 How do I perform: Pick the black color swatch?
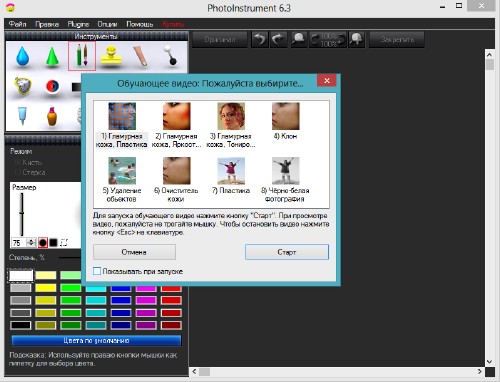(21, 325)
